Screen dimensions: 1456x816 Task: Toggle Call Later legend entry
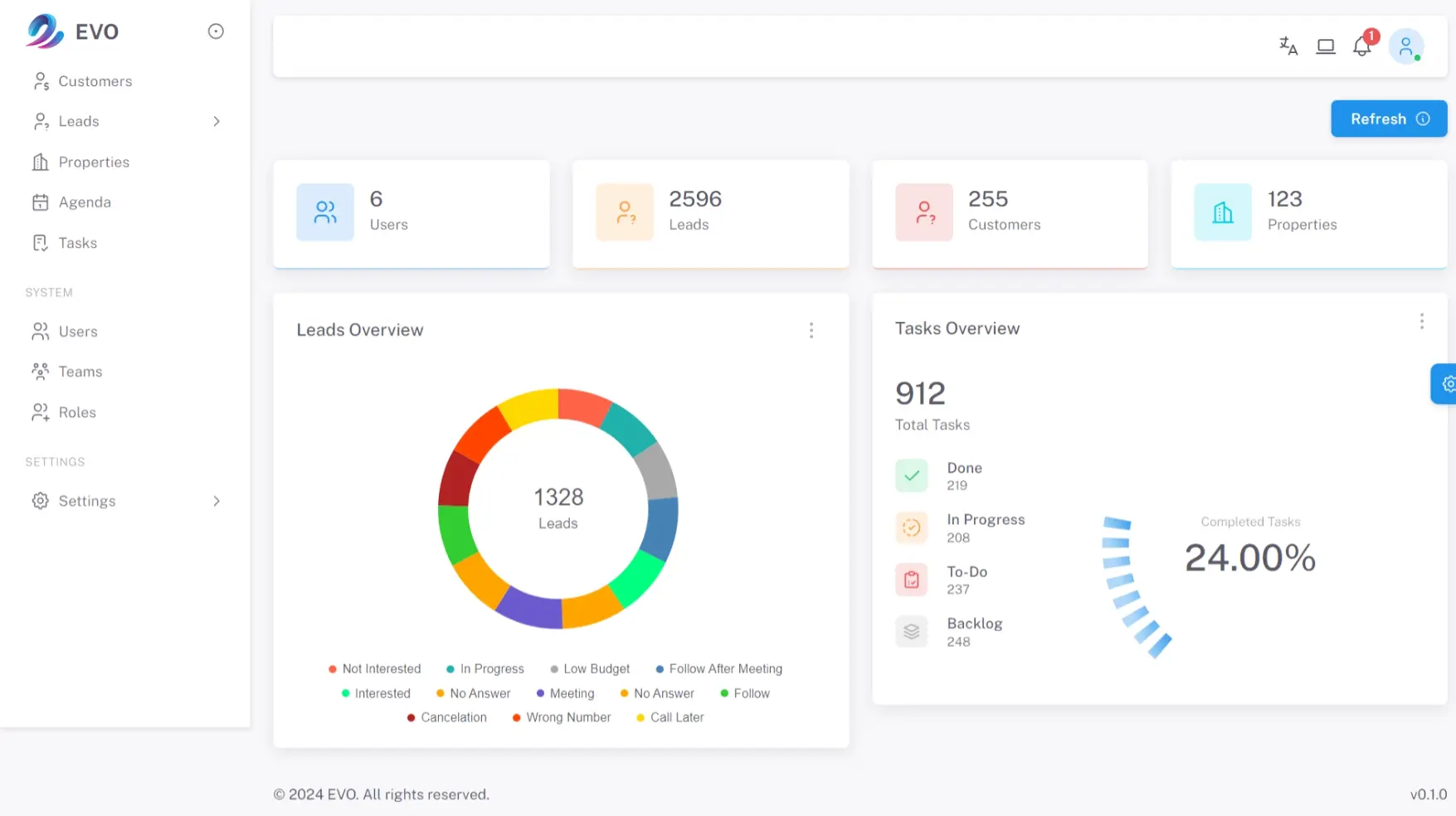point(670,717)
